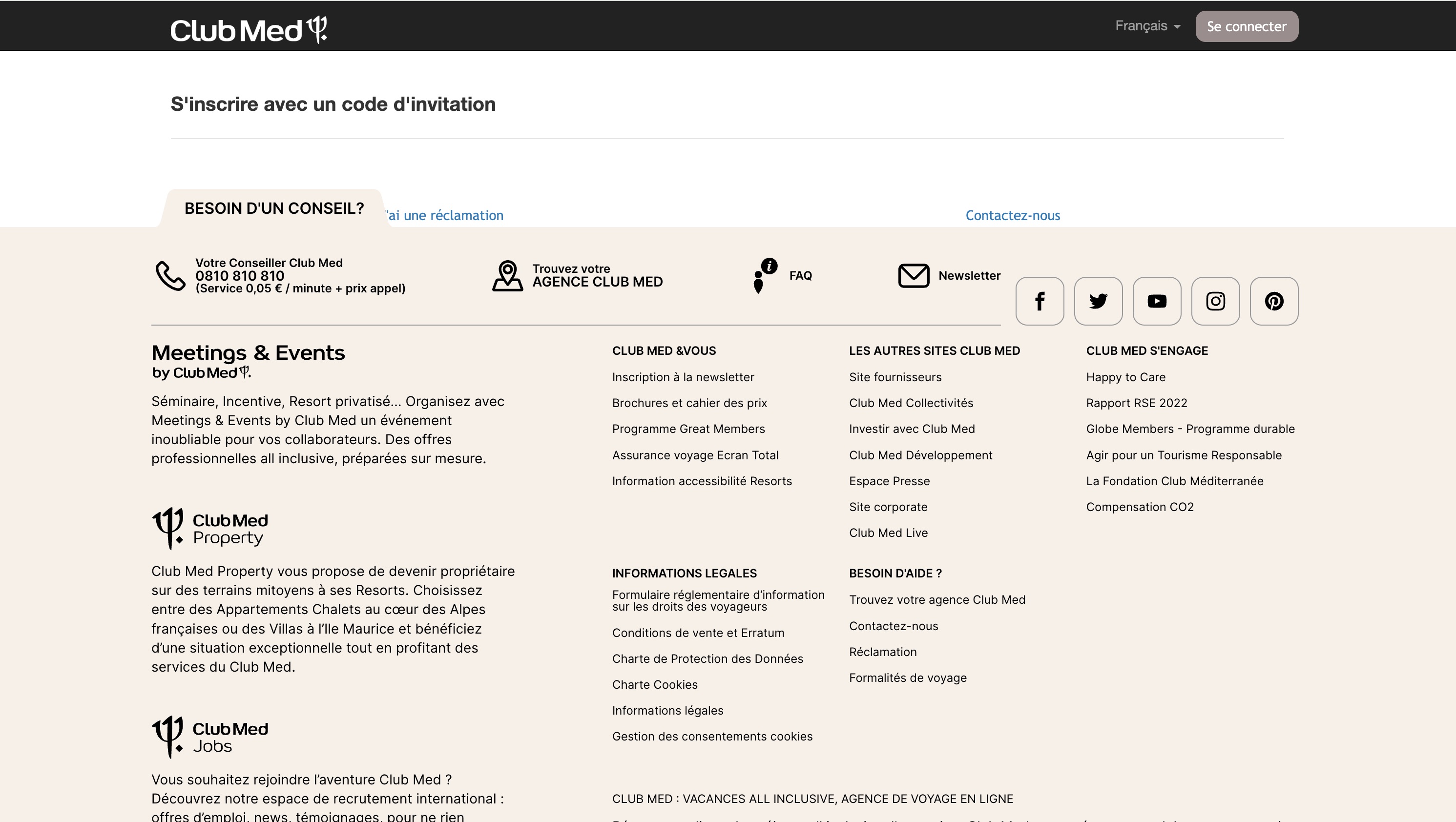
Task: Open the Pinterest icon
Action: (1274, 301)
